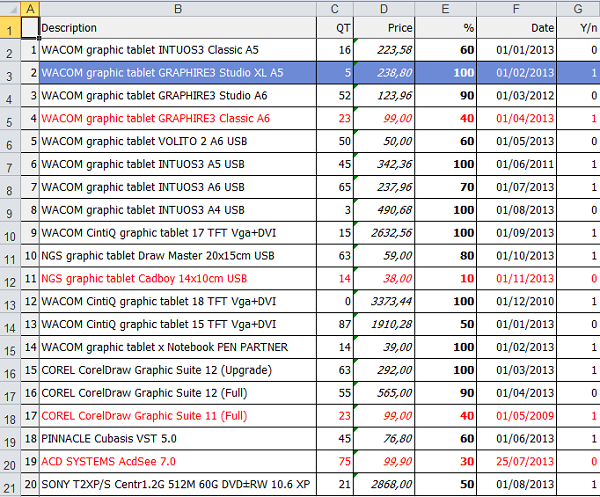Viewport: 600px width, 497px height.
Task: Click the price cell showing 490,68
Action: tap(384, 210)
